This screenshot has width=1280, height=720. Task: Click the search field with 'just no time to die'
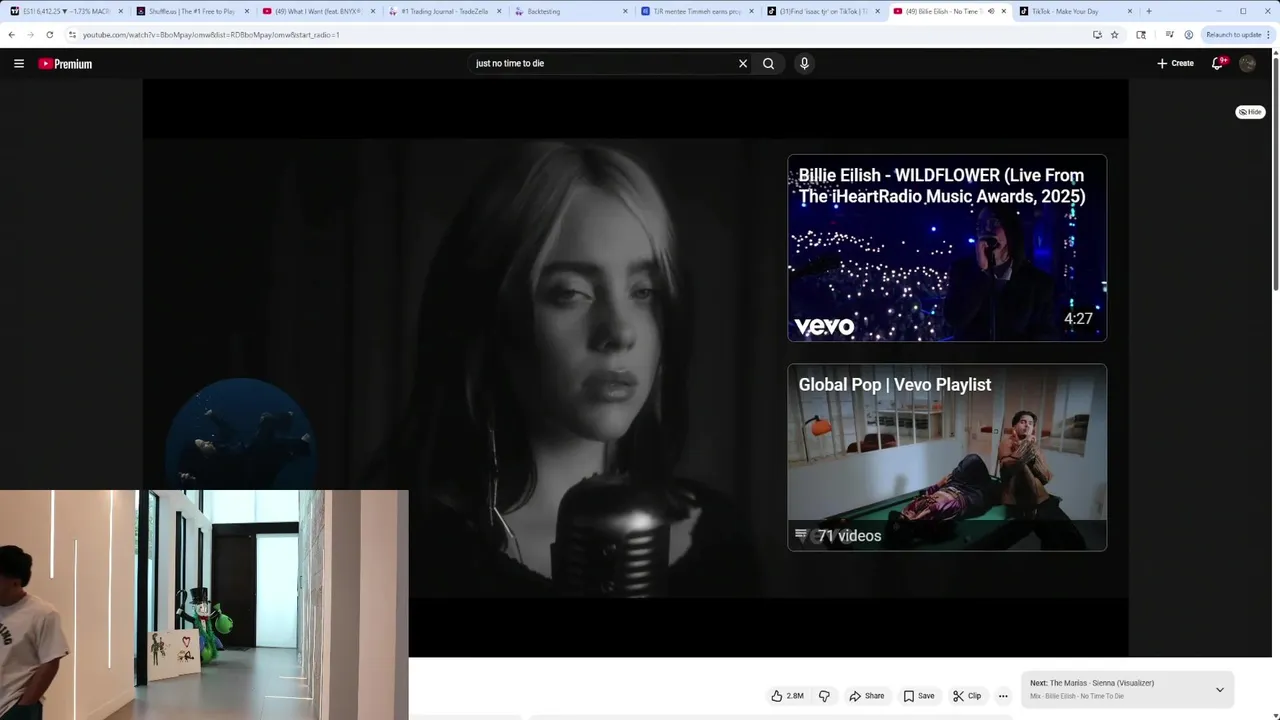603,63
